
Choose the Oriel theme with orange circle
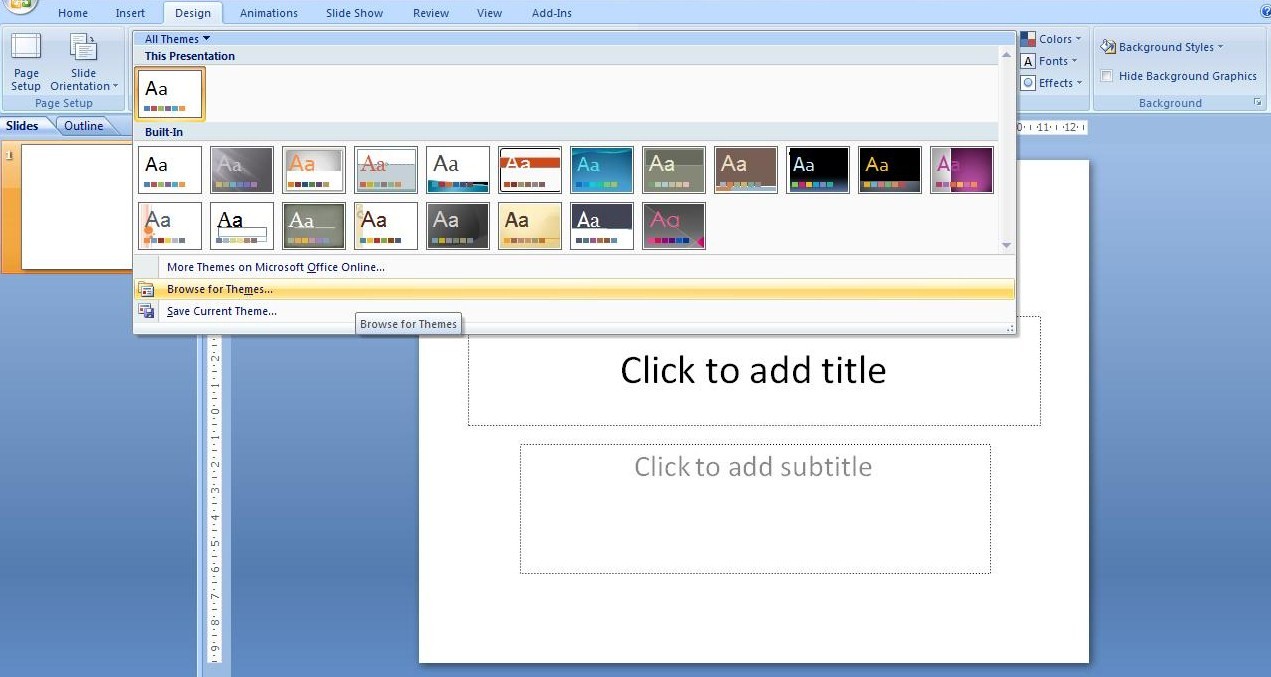click(170, 226)
